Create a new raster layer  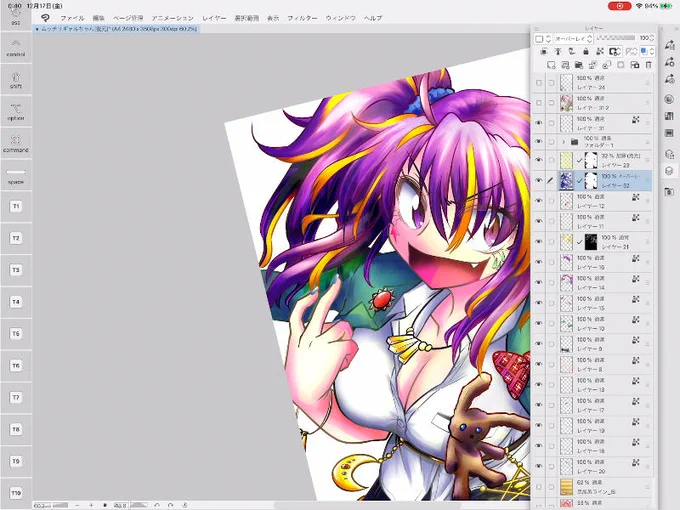pyautogui.click(x=551, y=65)
